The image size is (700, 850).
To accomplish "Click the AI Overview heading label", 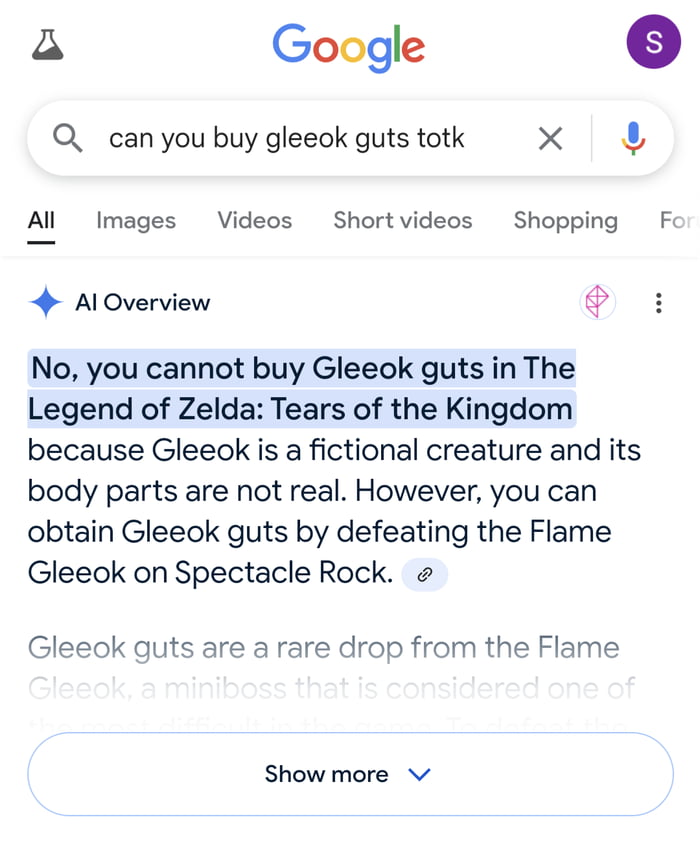I will (x=144, y=302).
